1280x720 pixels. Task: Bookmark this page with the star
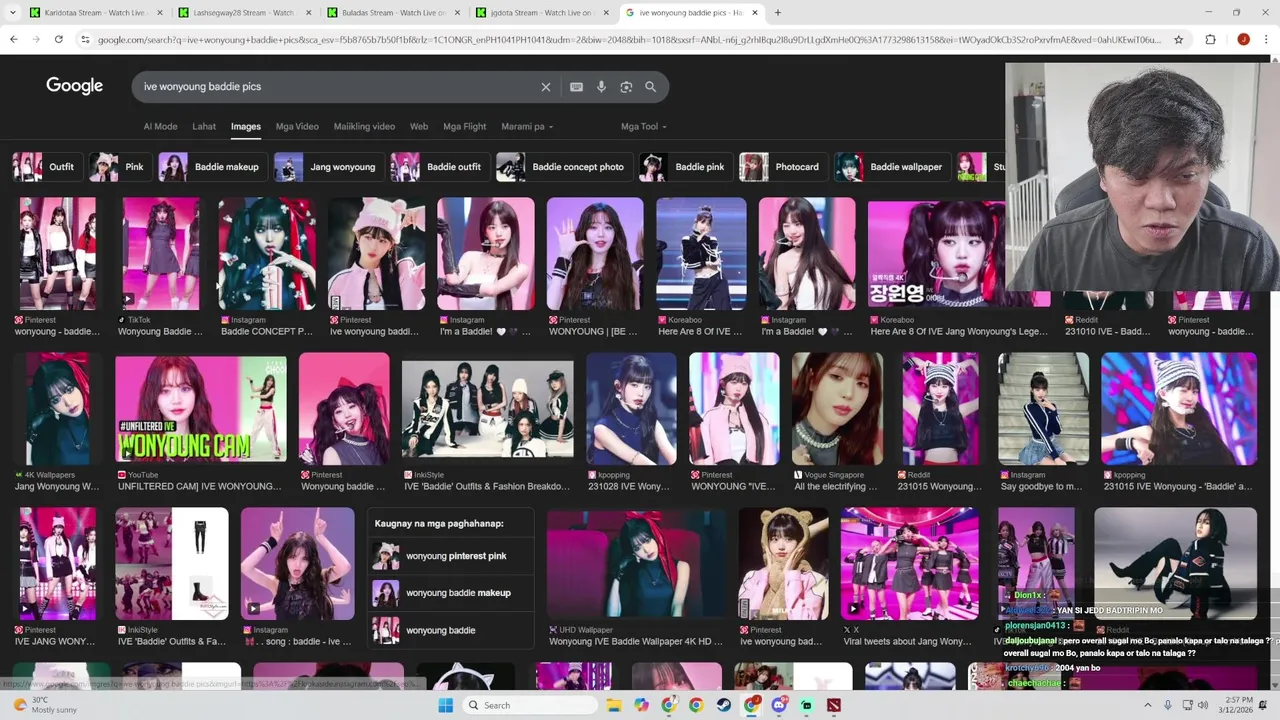(1179, 39)
